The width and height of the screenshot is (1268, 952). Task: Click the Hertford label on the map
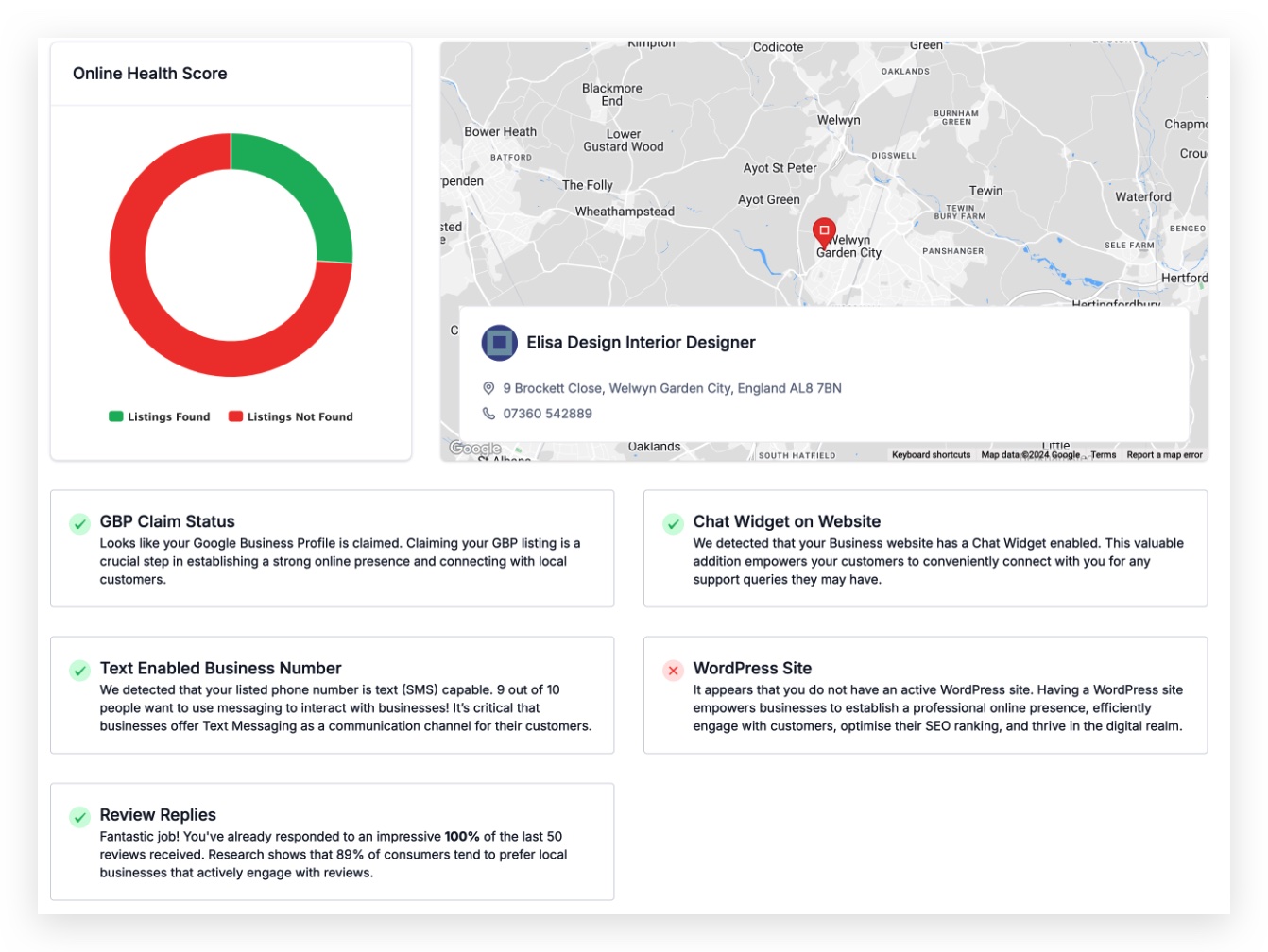(1184, 278)
